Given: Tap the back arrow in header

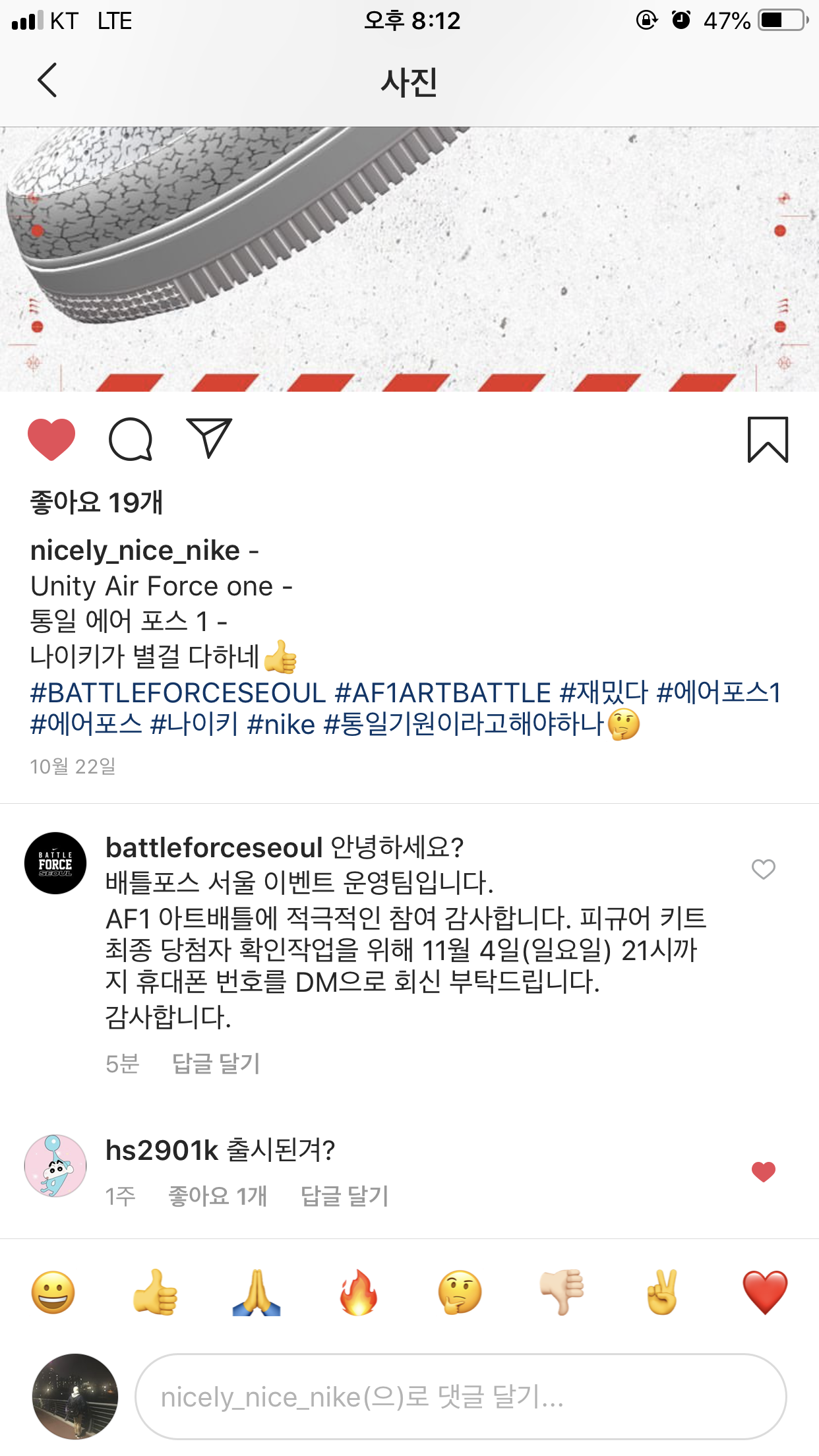Looking at the screenshot, I should coord(47,80).
